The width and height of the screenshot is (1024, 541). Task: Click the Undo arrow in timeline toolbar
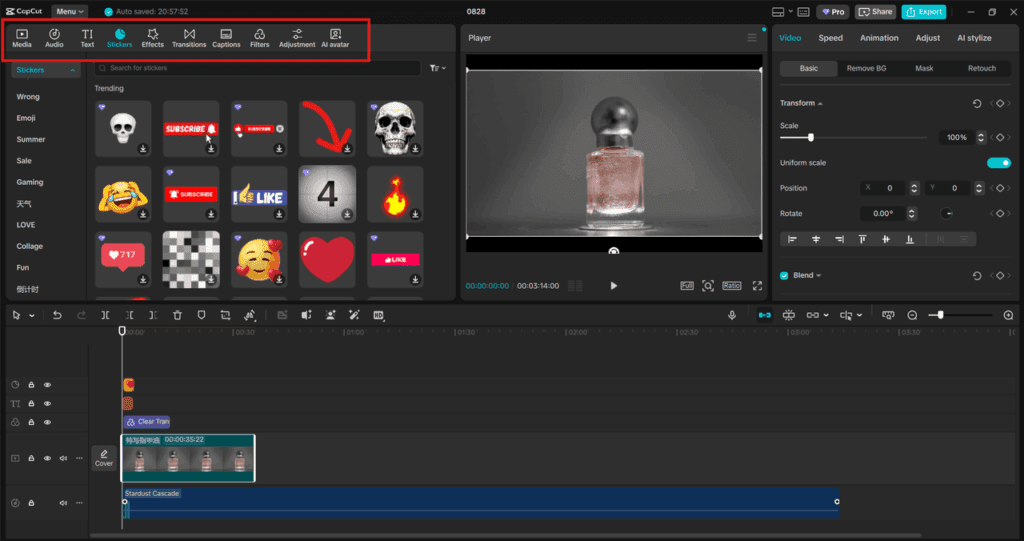click(57, 315)
